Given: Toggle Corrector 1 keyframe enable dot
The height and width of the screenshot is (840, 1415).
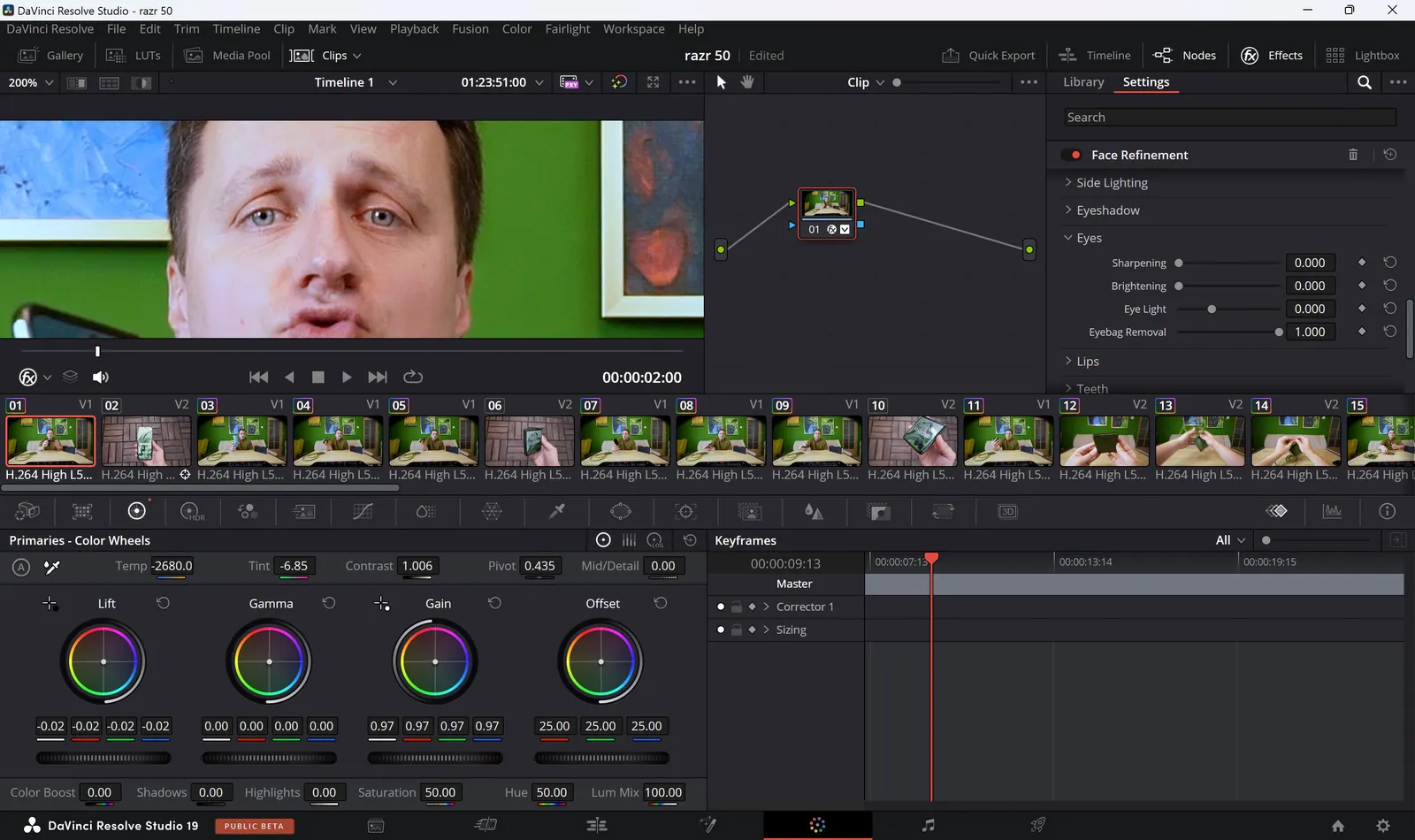Looking at the screenshot, I should (721, 607).
